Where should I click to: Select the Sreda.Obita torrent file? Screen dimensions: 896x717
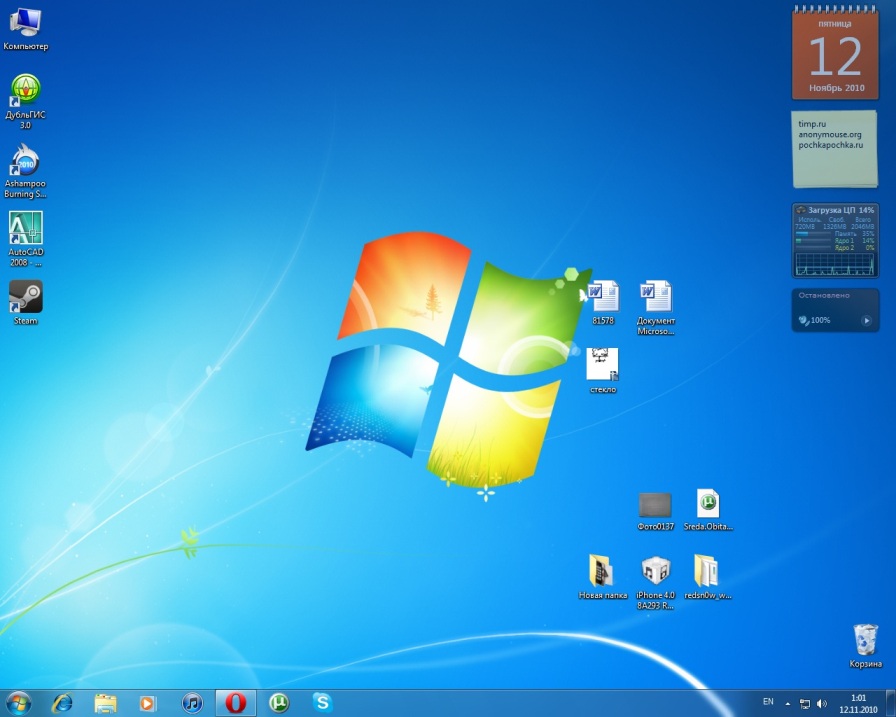(708, 510)
